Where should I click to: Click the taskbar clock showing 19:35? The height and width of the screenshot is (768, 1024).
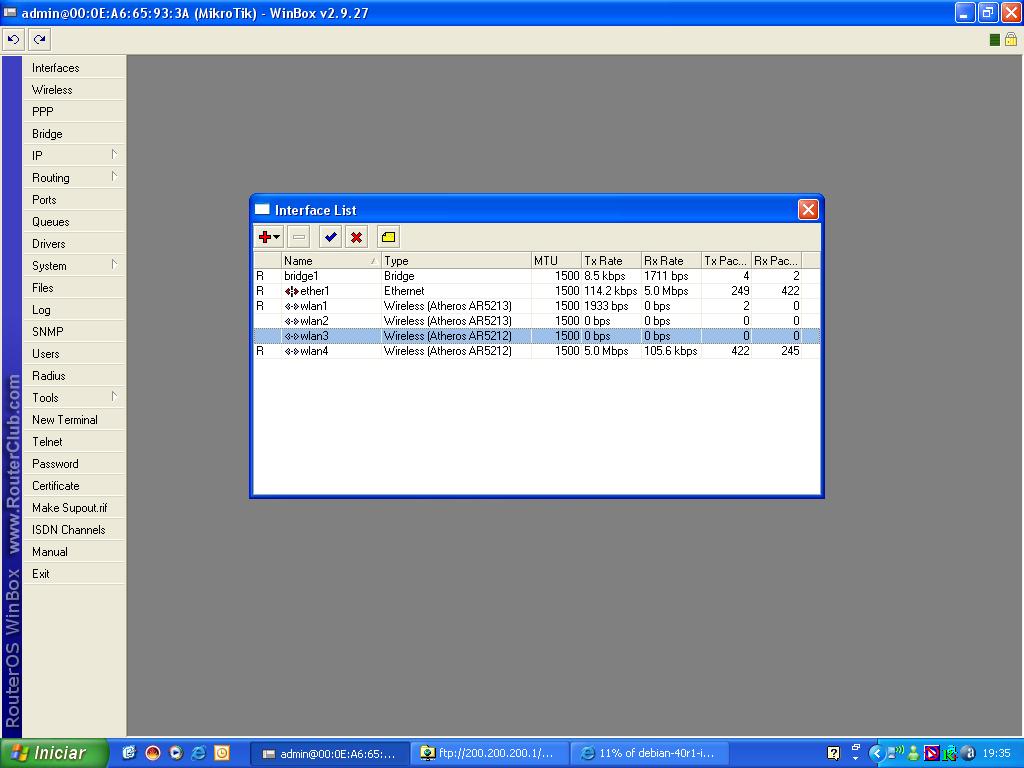pos(997,754)
